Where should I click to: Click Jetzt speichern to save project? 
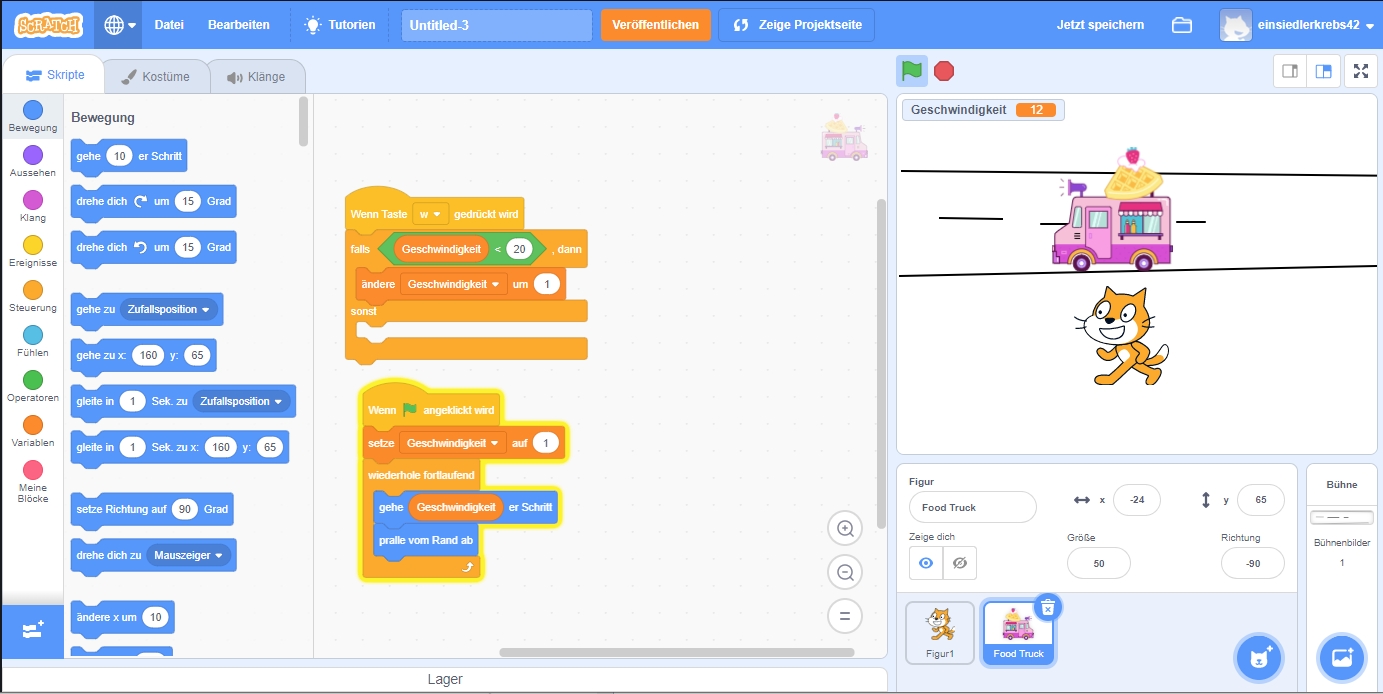click(1100, 25)
